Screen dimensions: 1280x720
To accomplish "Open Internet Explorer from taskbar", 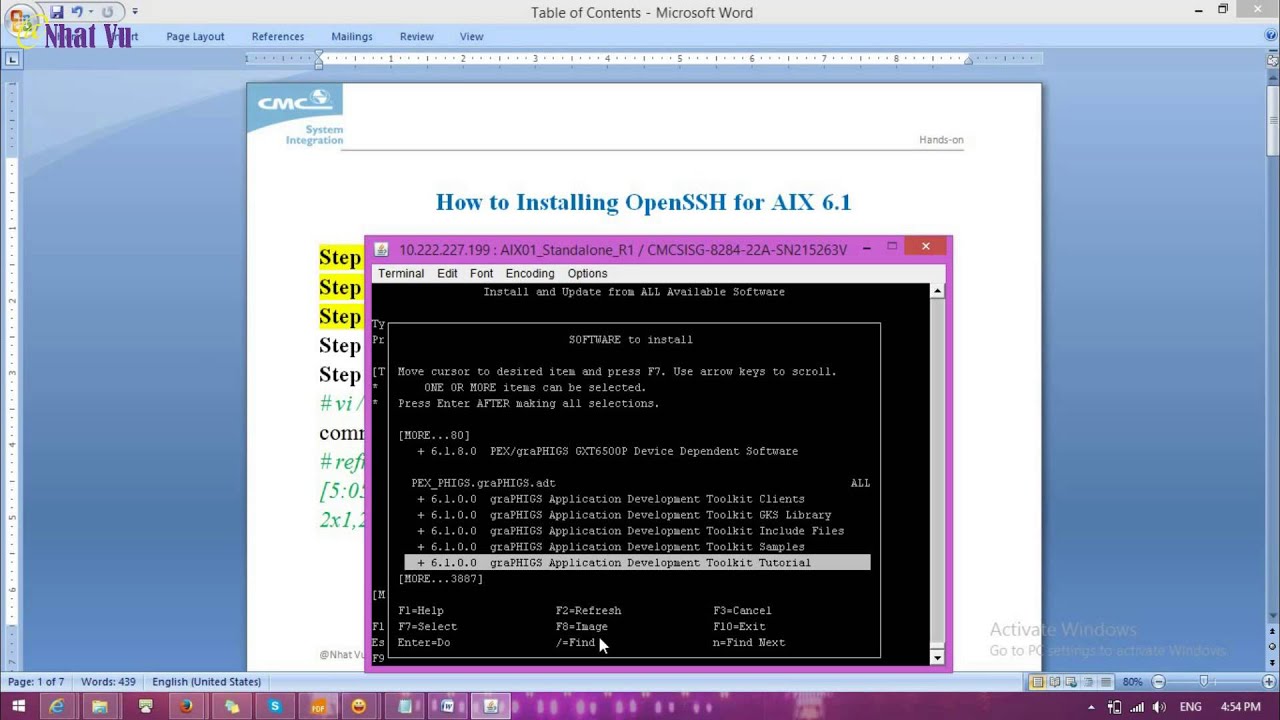I will 57,707.
